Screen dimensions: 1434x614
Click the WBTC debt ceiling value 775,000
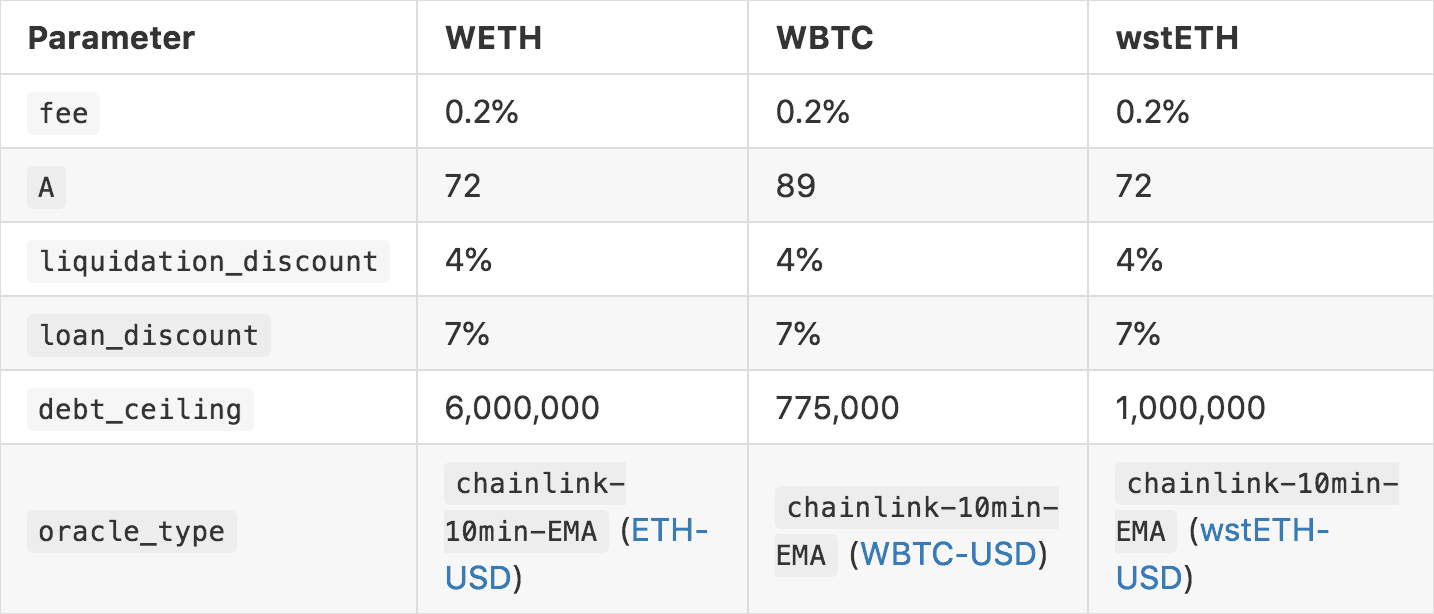click(837, 408)
